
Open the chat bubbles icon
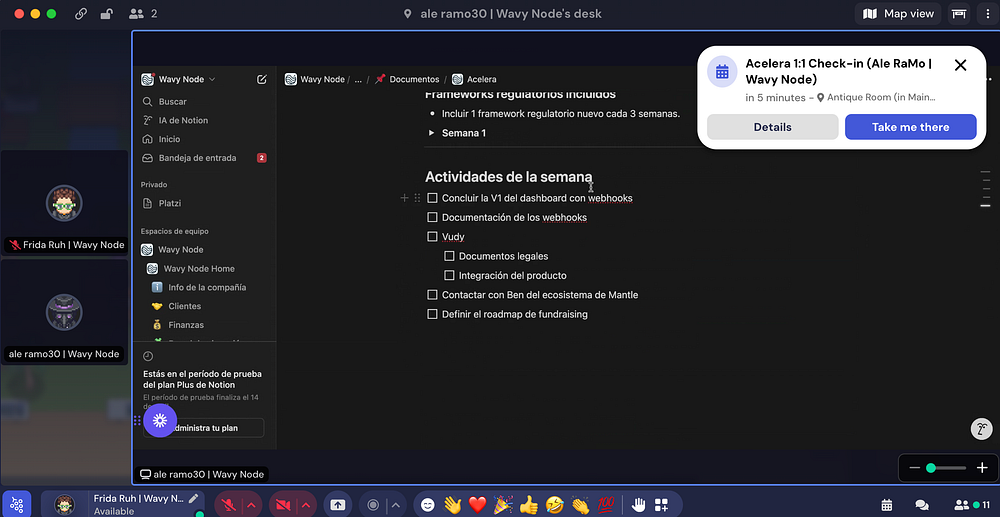922,505
